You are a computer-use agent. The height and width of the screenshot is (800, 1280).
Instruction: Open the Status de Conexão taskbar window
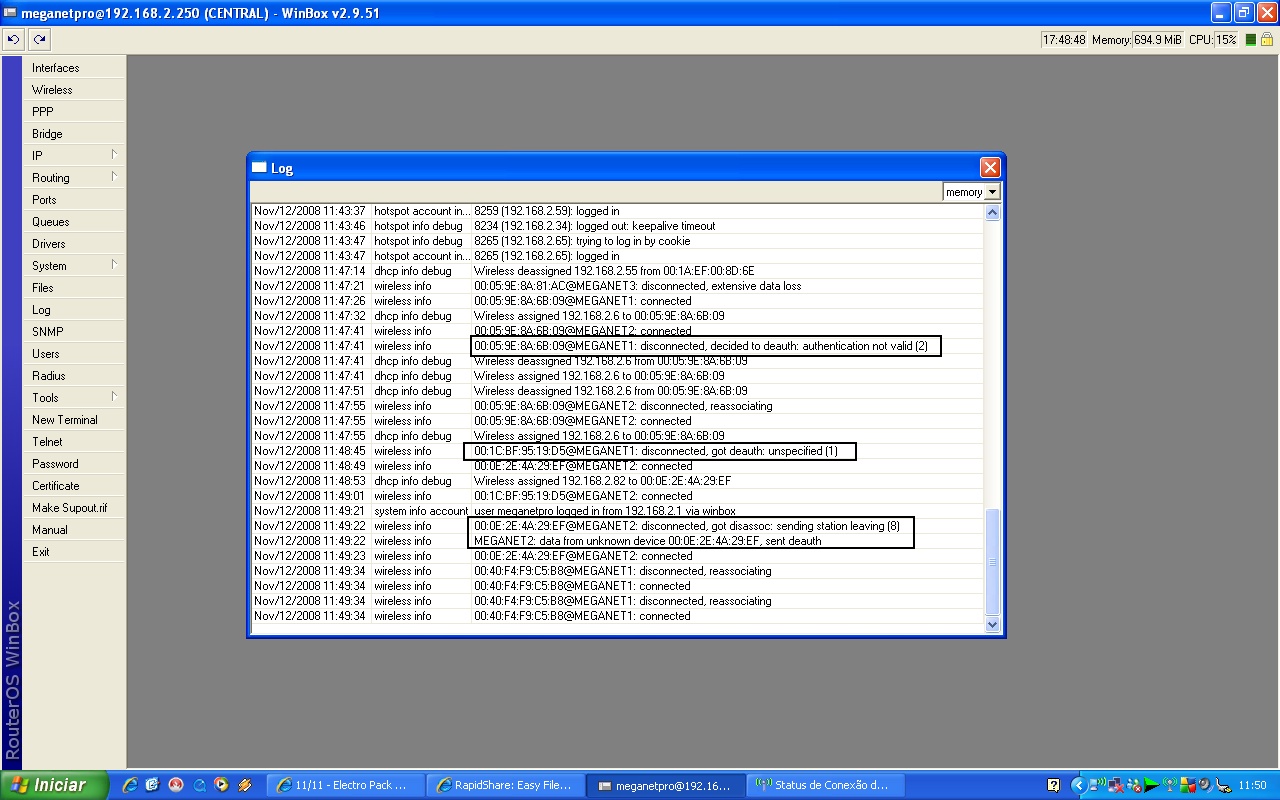click(x=824, y=785)
